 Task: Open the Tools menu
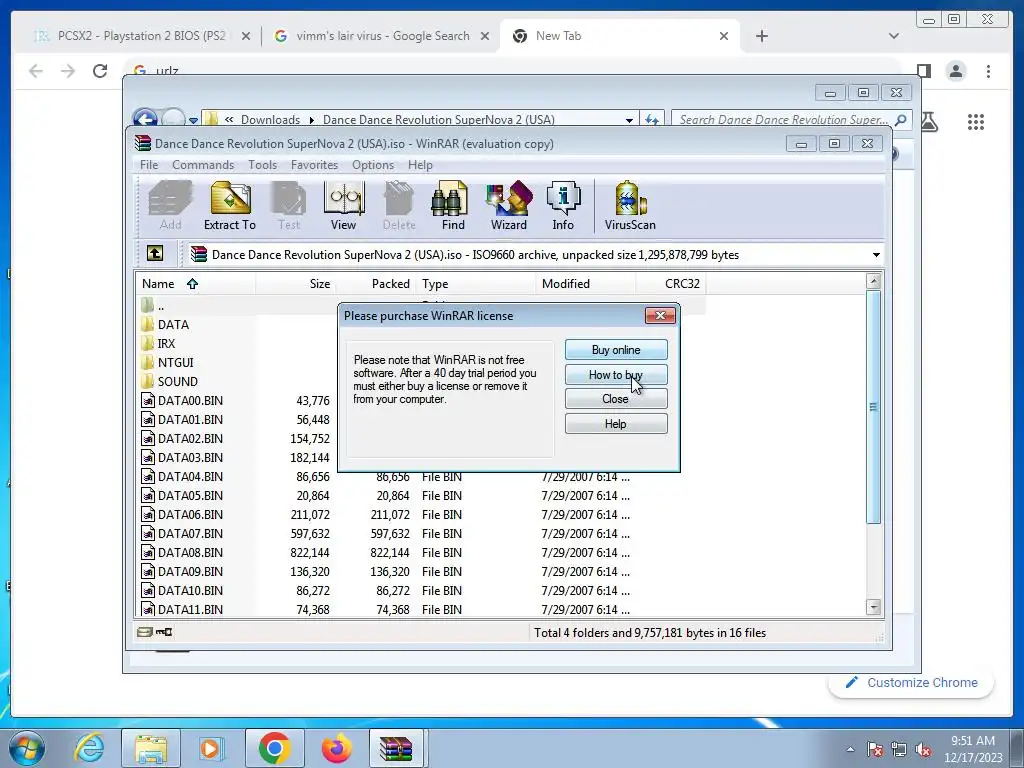coord(263,165)
